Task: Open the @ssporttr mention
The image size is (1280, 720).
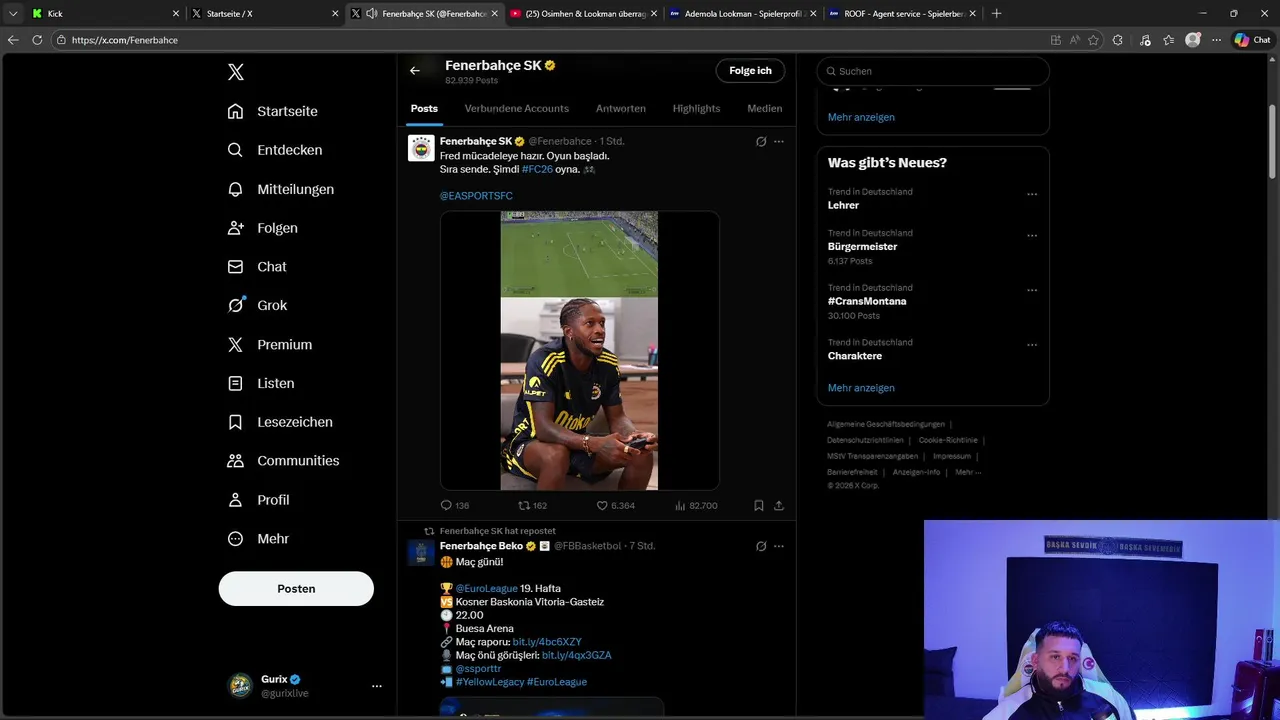Action: (479, 668)
